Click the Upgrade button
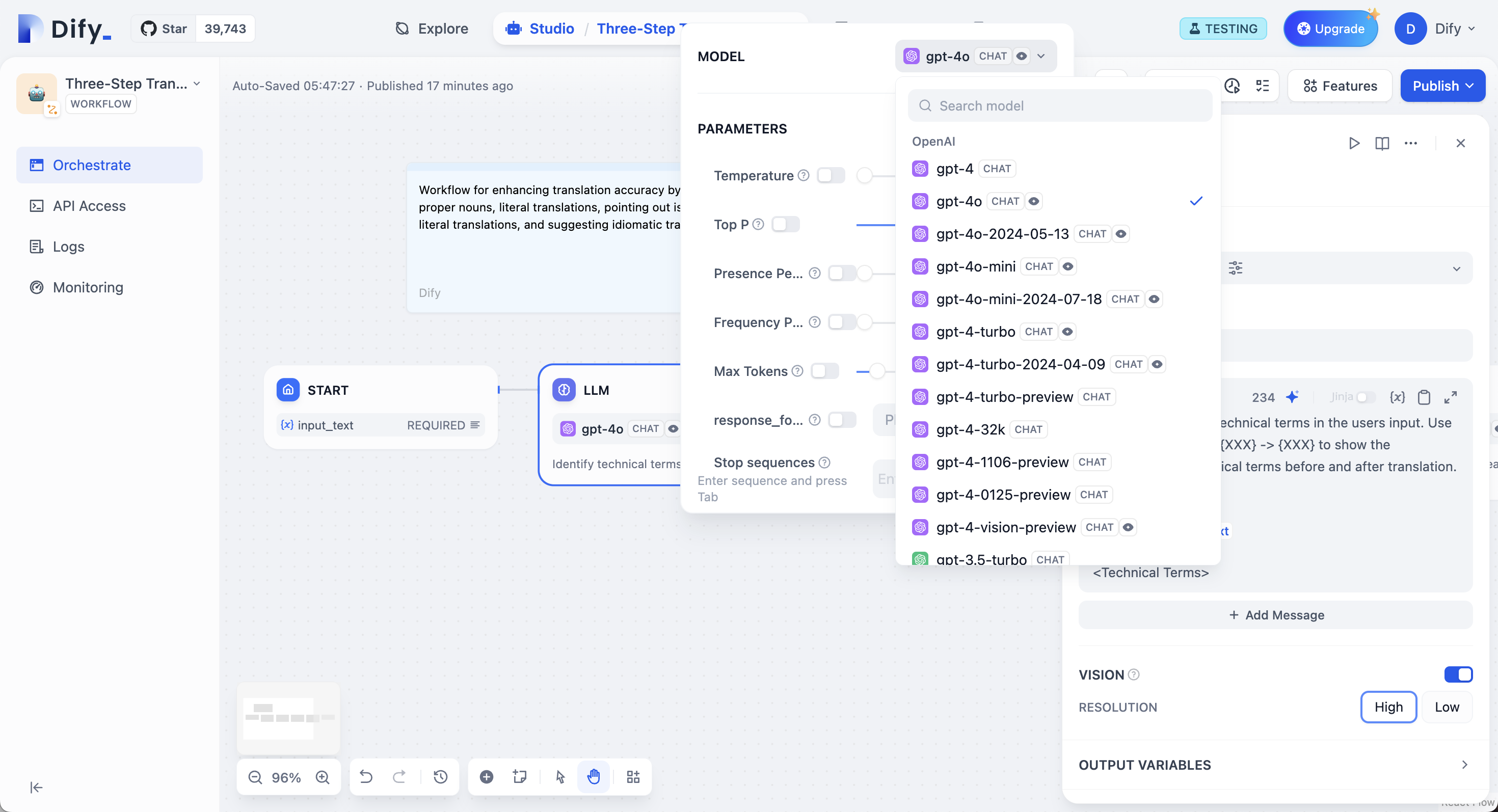Screen dimensions: 1498x812 (x=1330, y=29)
